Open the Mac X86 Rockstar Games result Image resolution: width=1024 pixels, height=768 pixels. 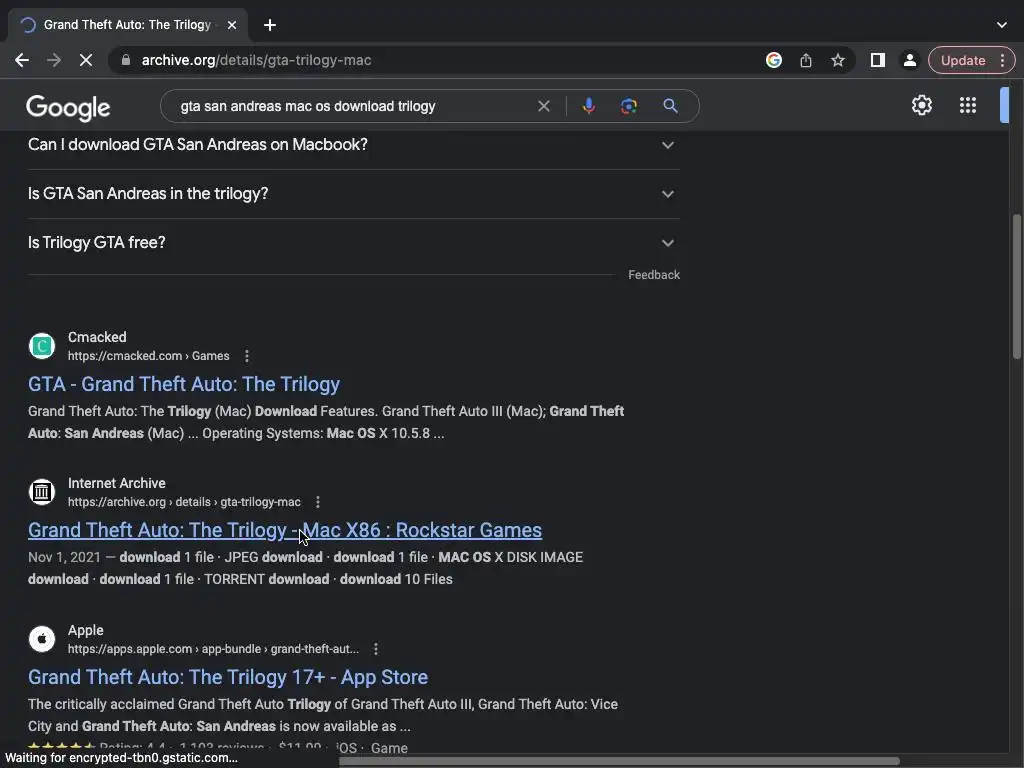point(285,530)
